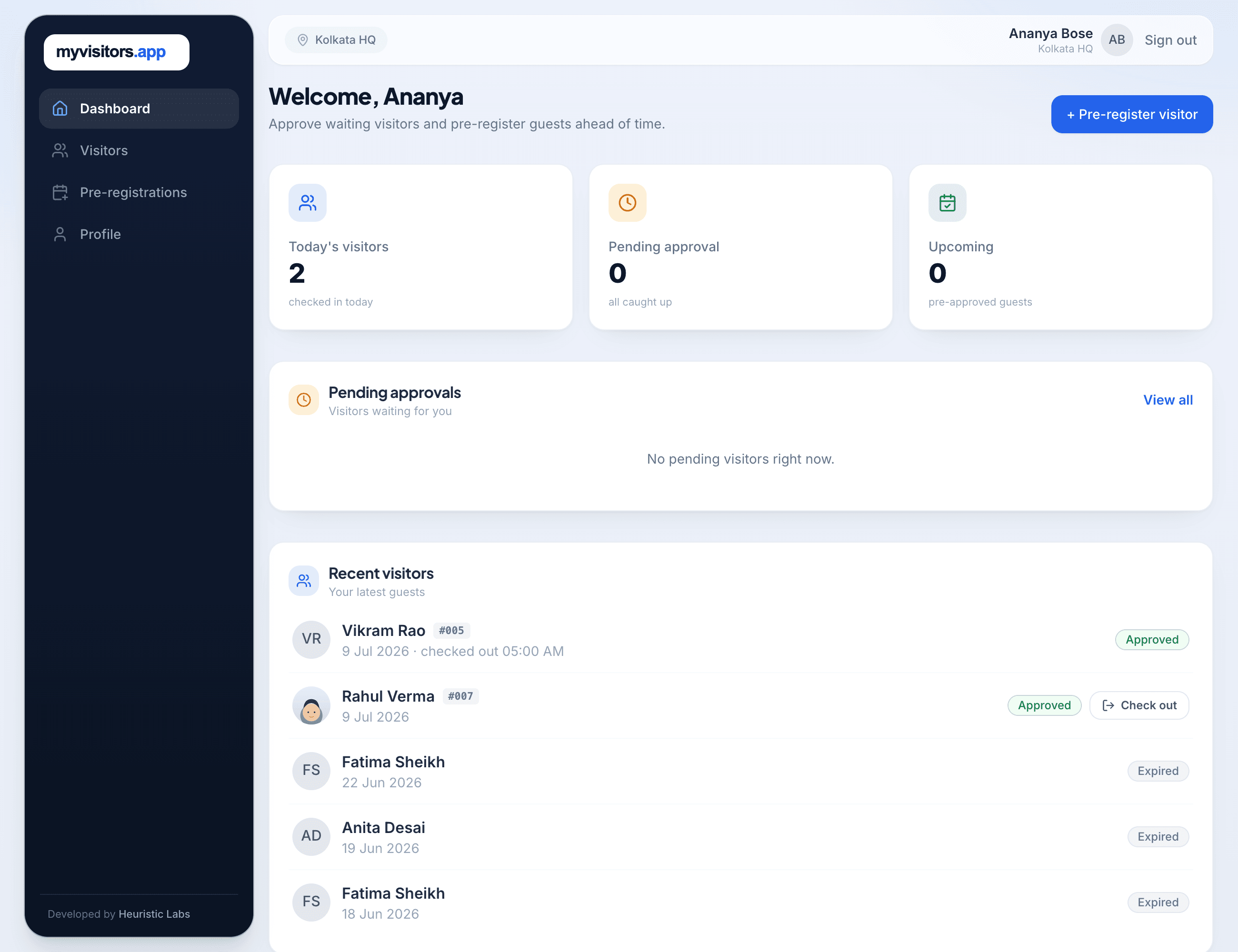Click the Ananya Bose name in header
The image size is (1238, 952).
(1050, 33)
